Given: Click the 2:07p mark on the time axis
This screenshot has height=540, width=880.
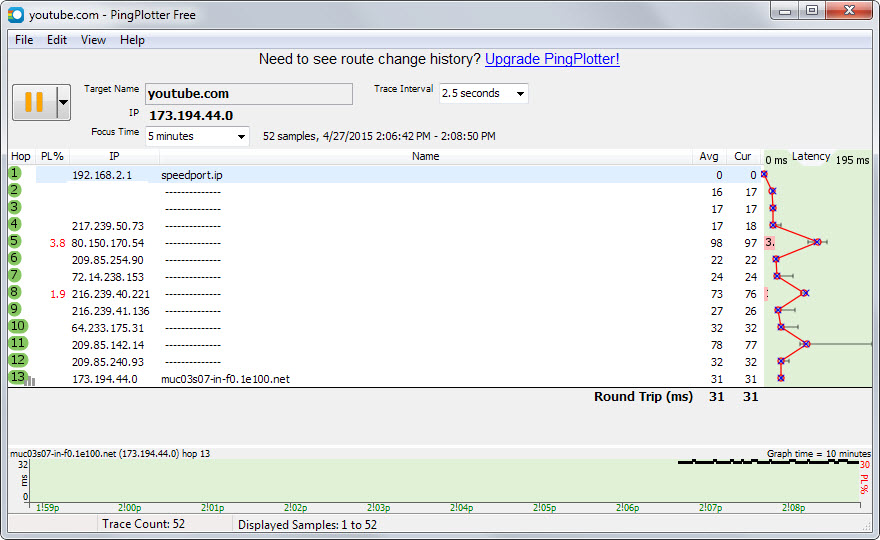Looking at the screenshot, I should tap(711, 507).
